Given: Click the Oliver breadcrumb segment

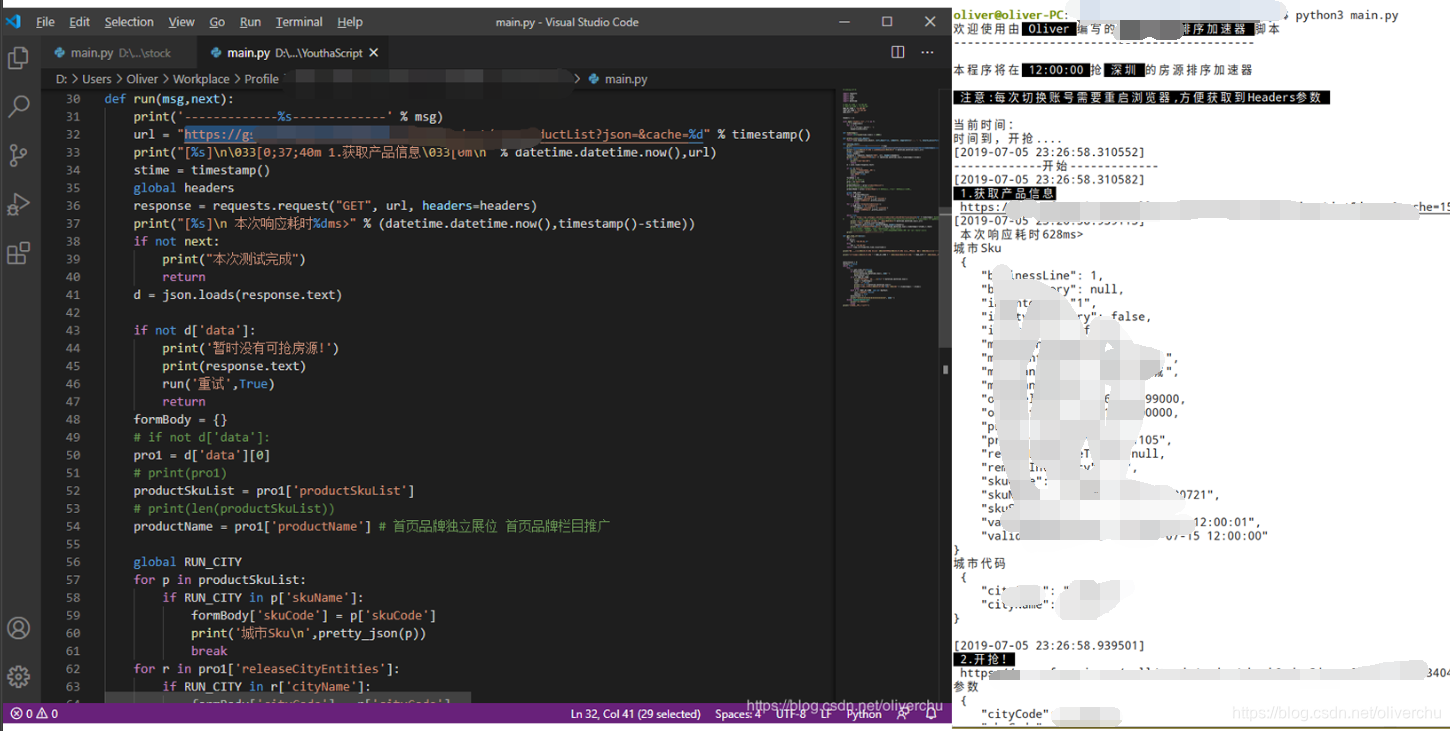Looking at the screenshot, I should pos(142,79).
